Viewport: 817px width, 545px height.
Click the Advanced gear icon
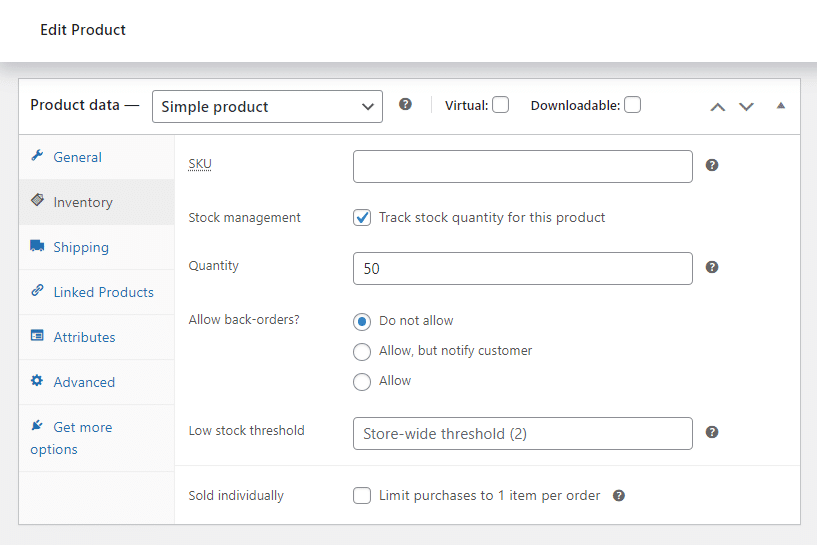[37, 380]
